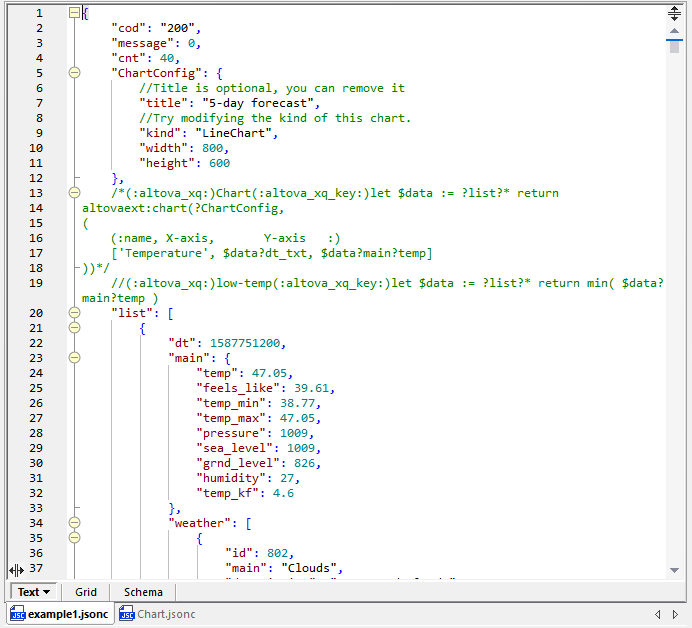The image size is (692, 628).
Task: Click the vertical split handle at bottom left
Action: point(16,568)
